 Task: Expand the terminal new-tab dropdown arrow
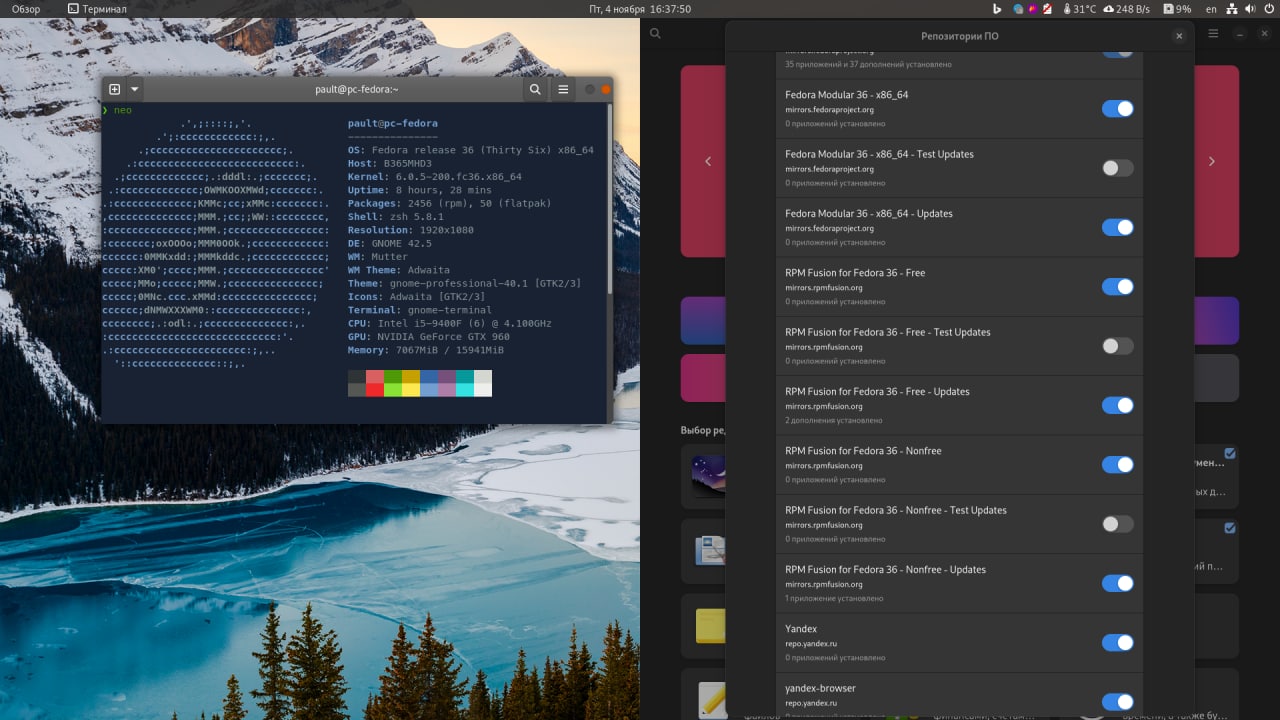coord(135,89)
